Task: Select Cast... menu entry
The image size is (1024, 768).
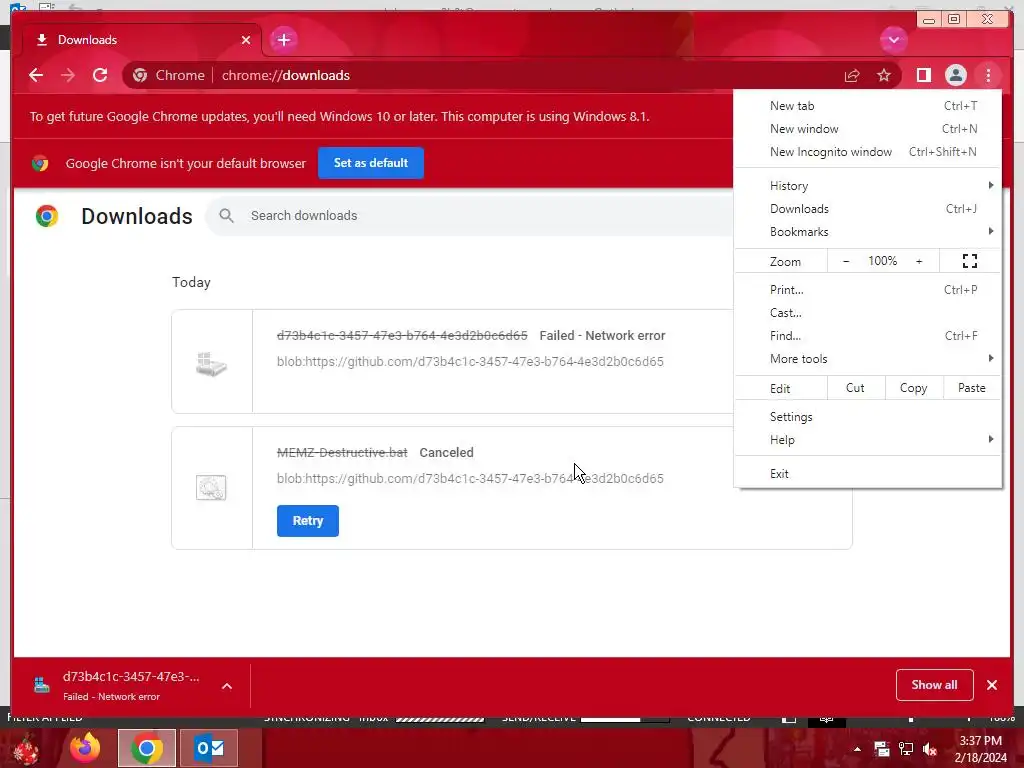Action: pos(868,313)
